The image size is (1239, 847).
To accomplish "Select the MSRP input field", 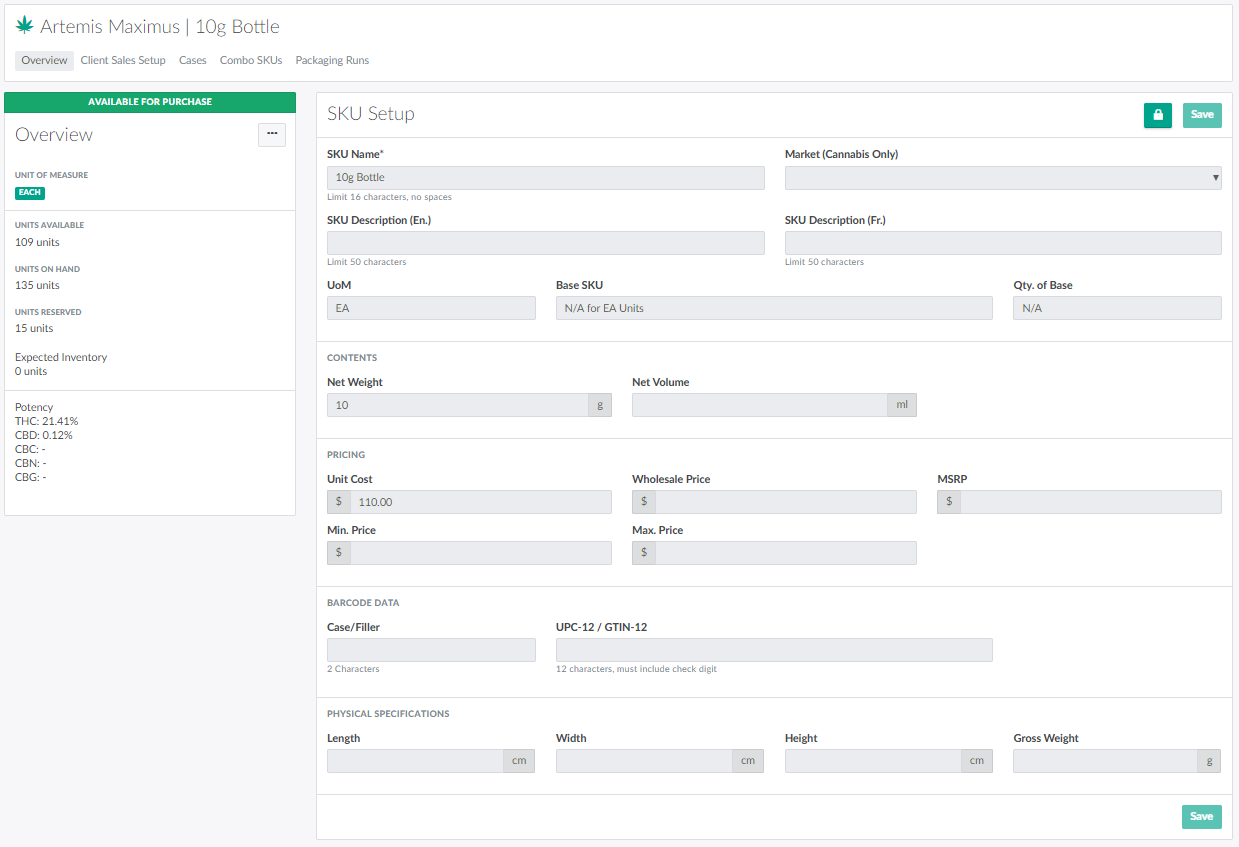I will coord(1090,502).
